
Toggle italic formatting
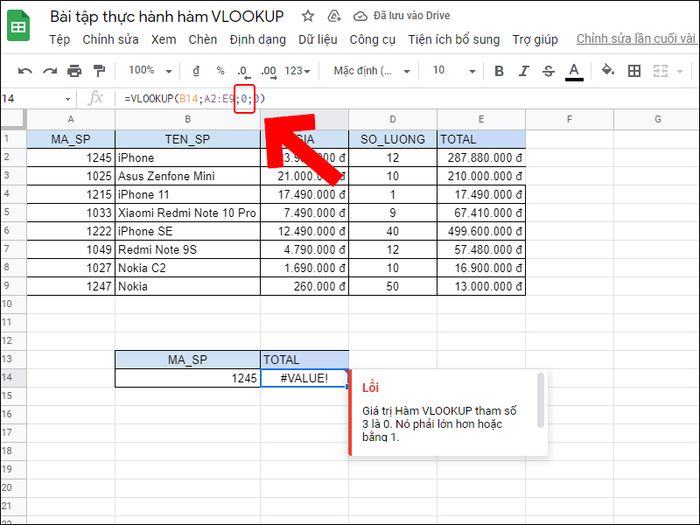tap(524, 71)
